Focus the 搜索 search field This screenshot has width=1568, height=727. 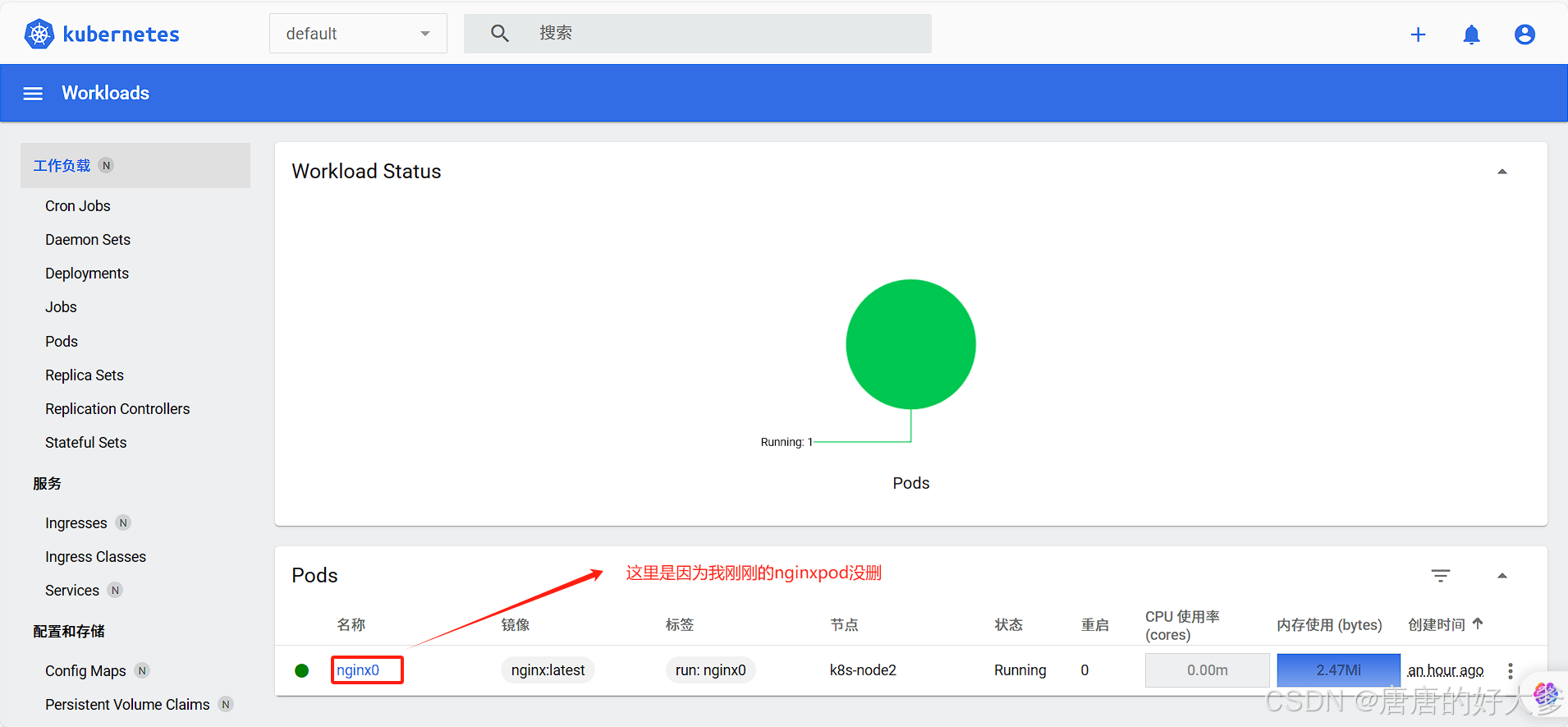(x=698, y=34)
